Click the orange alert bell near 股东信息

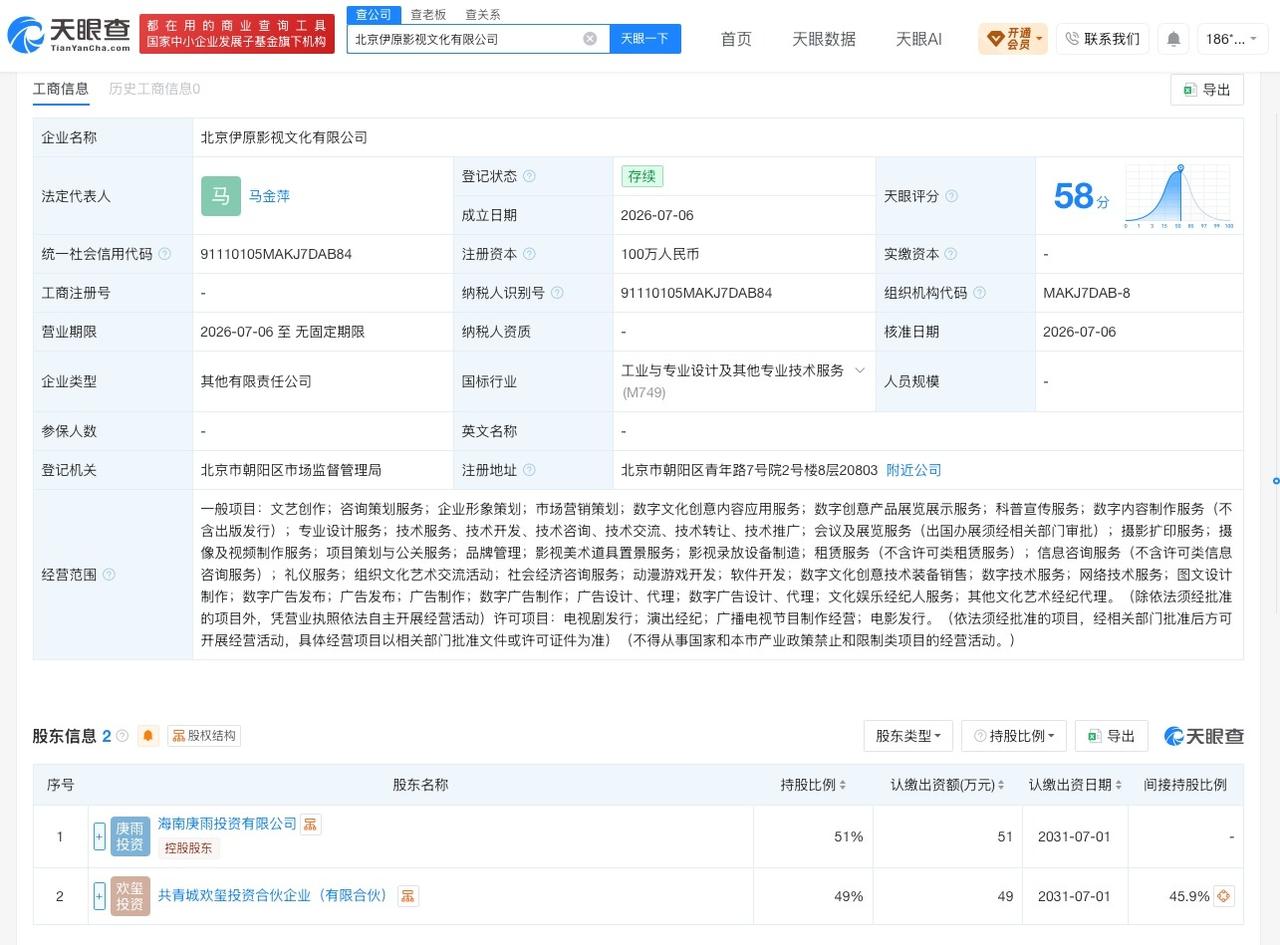pyautogui.click(x=148, y=736)
